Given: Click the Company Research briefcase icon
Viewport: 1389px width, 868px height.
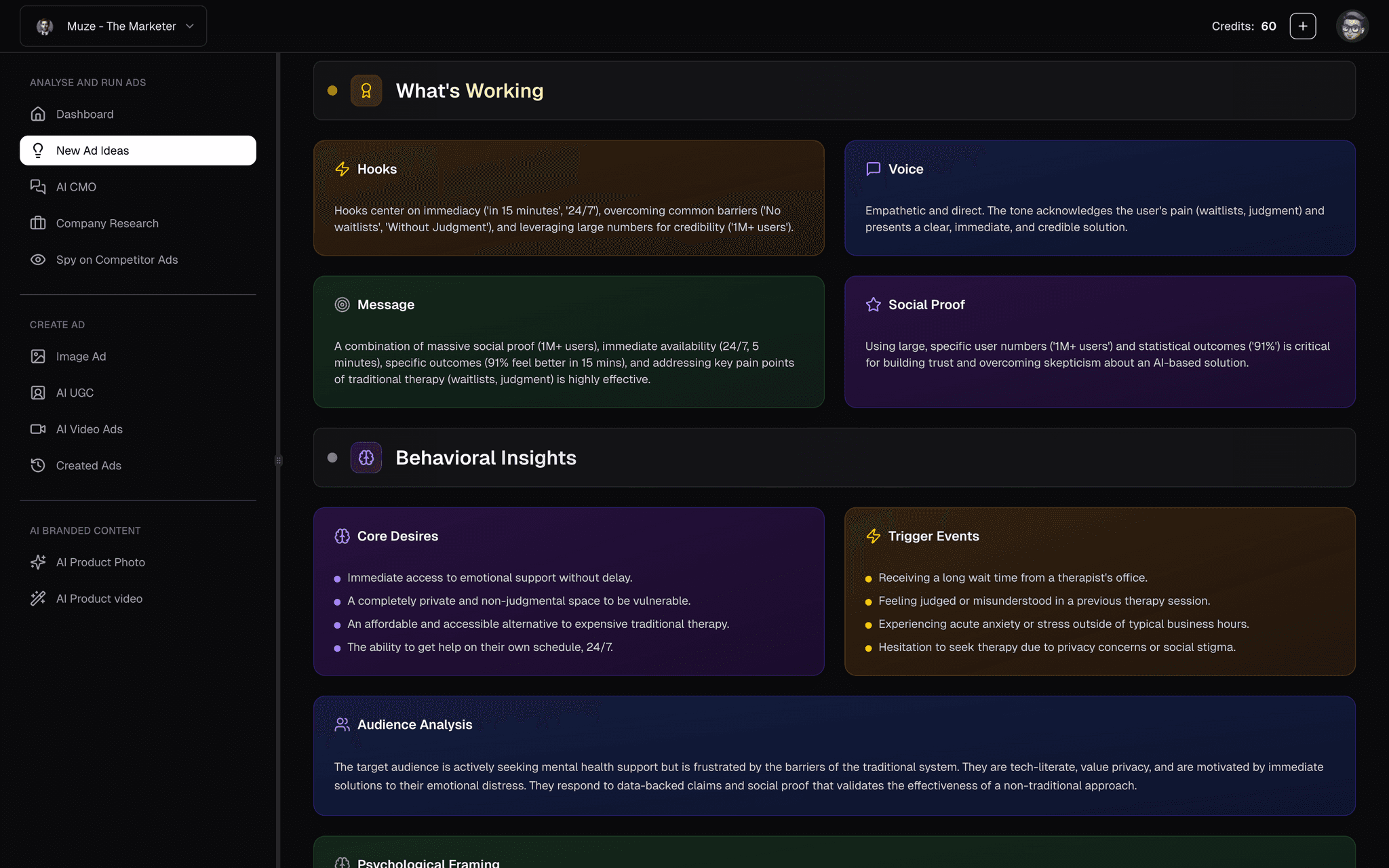Looking at the screenshot, I should pyautogui.click(x=38, y=223).
